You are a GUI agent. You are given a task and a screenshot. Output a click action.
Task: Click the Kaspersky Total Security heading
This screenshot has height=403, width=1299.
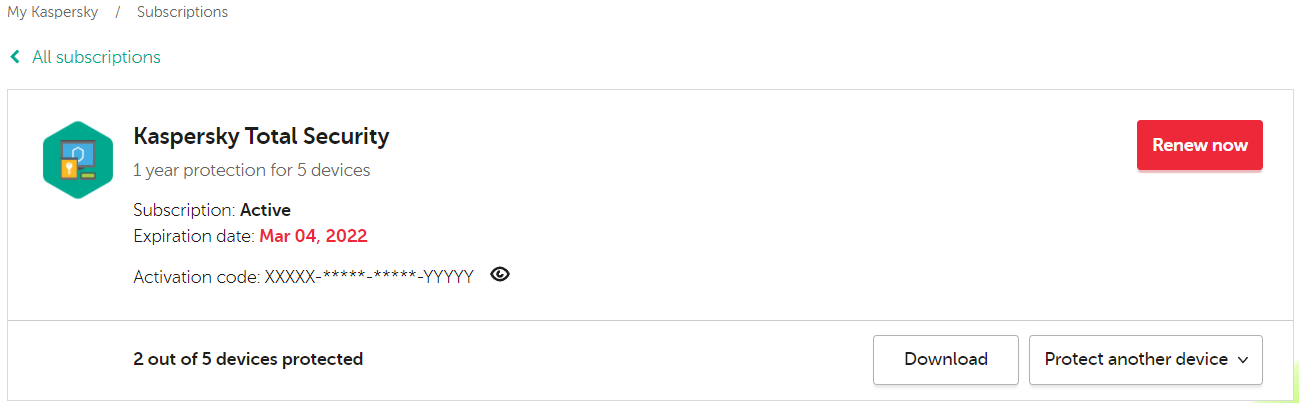pyautogui.click(x=261, y=136)
